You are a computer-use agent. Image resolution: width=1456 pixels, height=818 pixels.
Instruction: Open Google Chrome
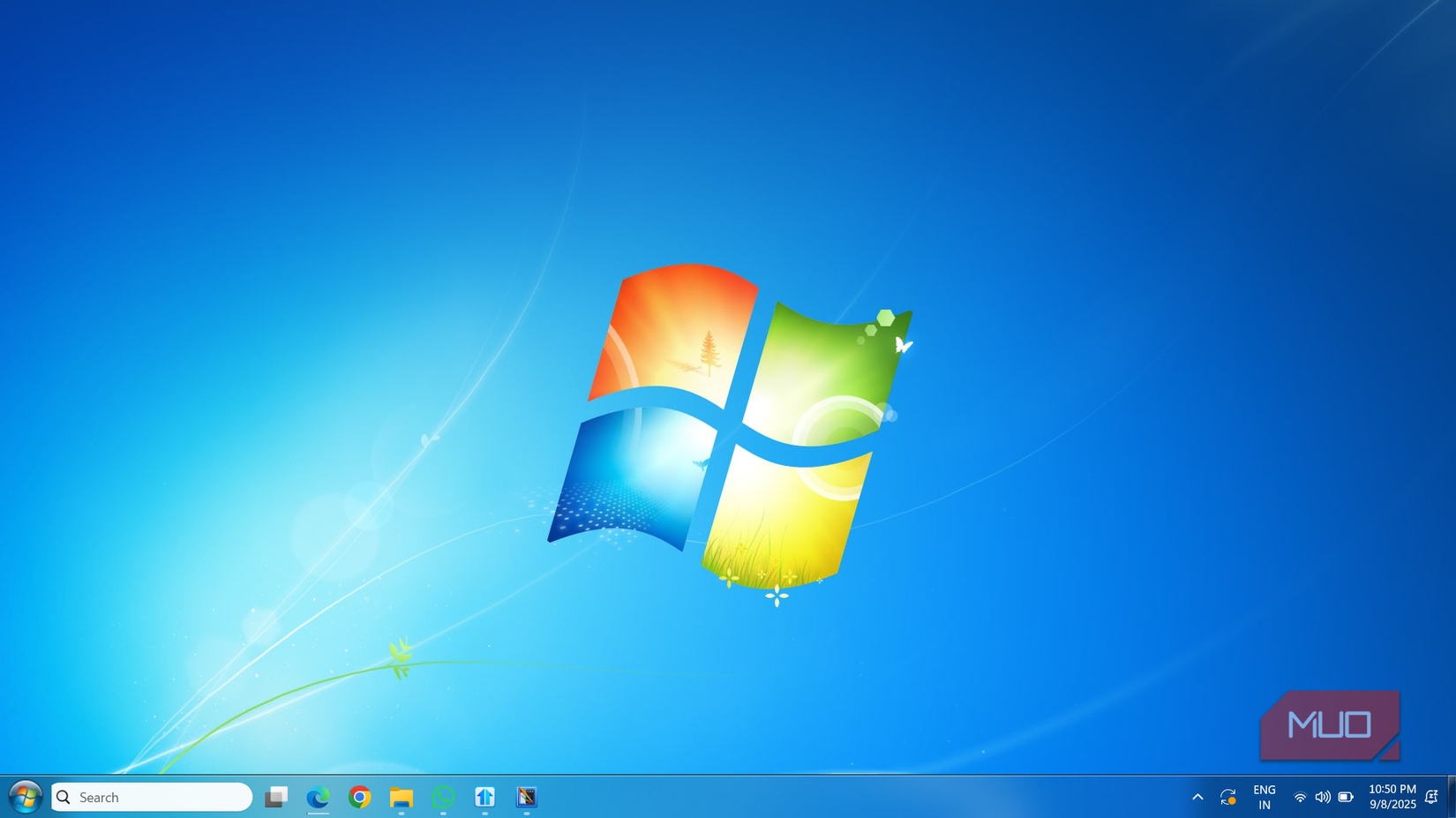[359, 797]
